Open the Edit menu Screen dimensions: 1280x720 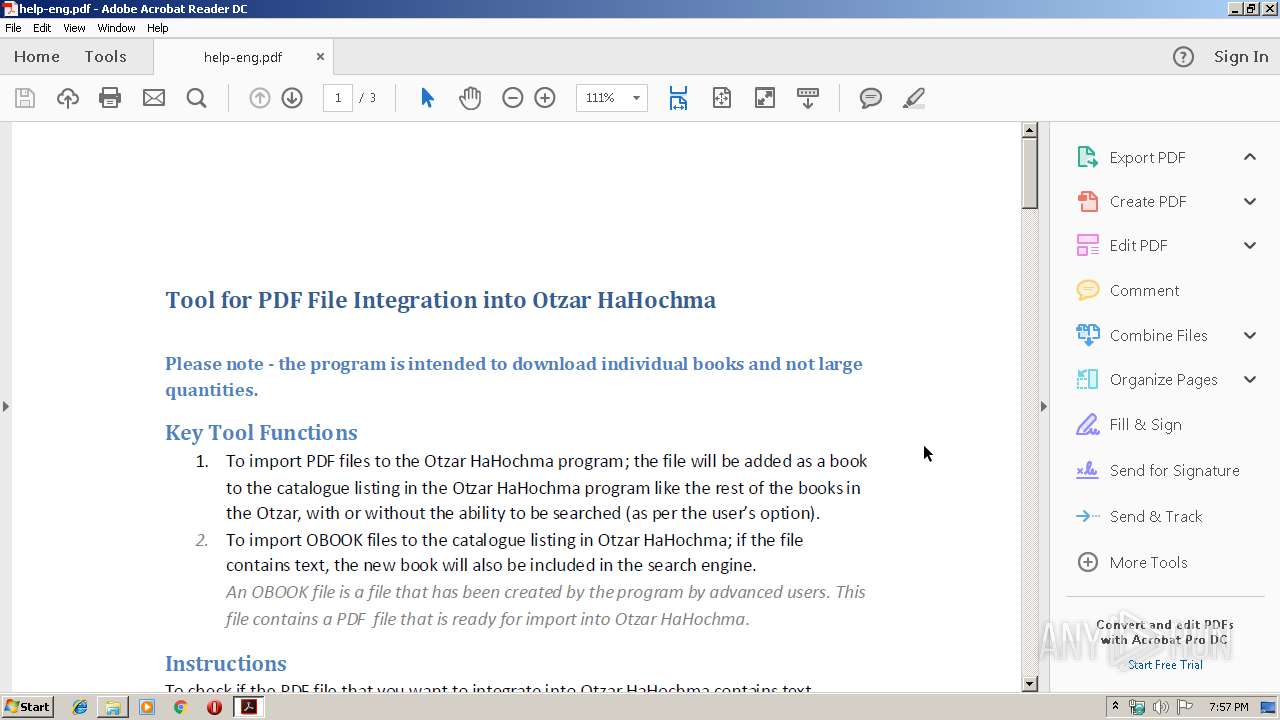42,28
